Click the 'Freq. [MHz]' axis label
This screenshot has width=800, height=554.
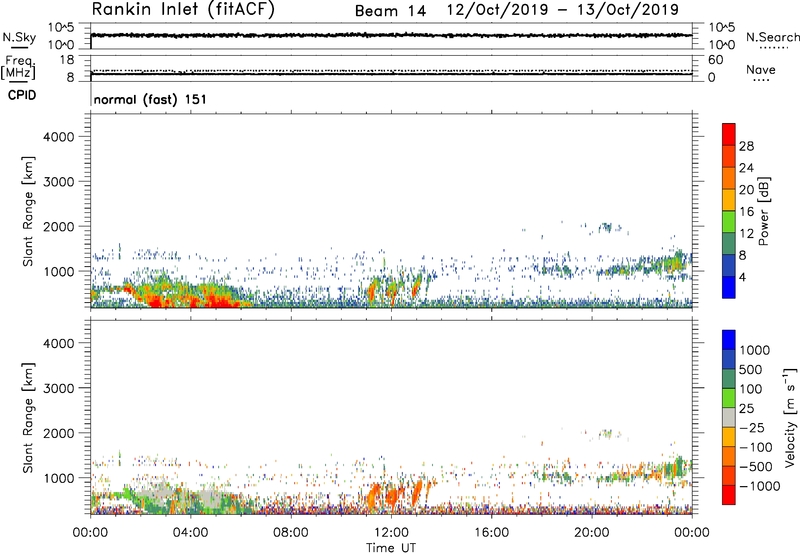(19, 67)
